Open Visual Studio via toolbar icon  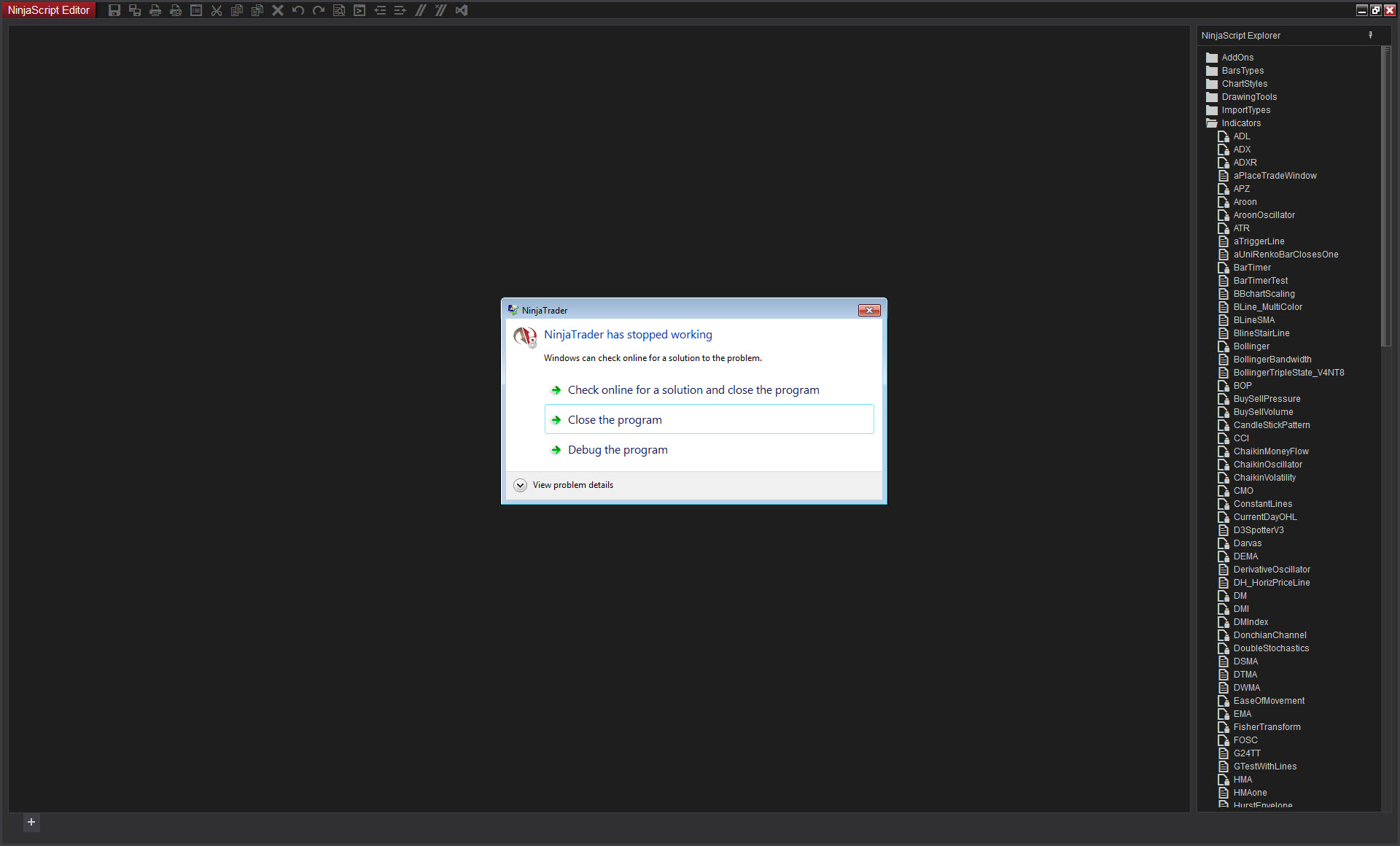click(462, 10)
